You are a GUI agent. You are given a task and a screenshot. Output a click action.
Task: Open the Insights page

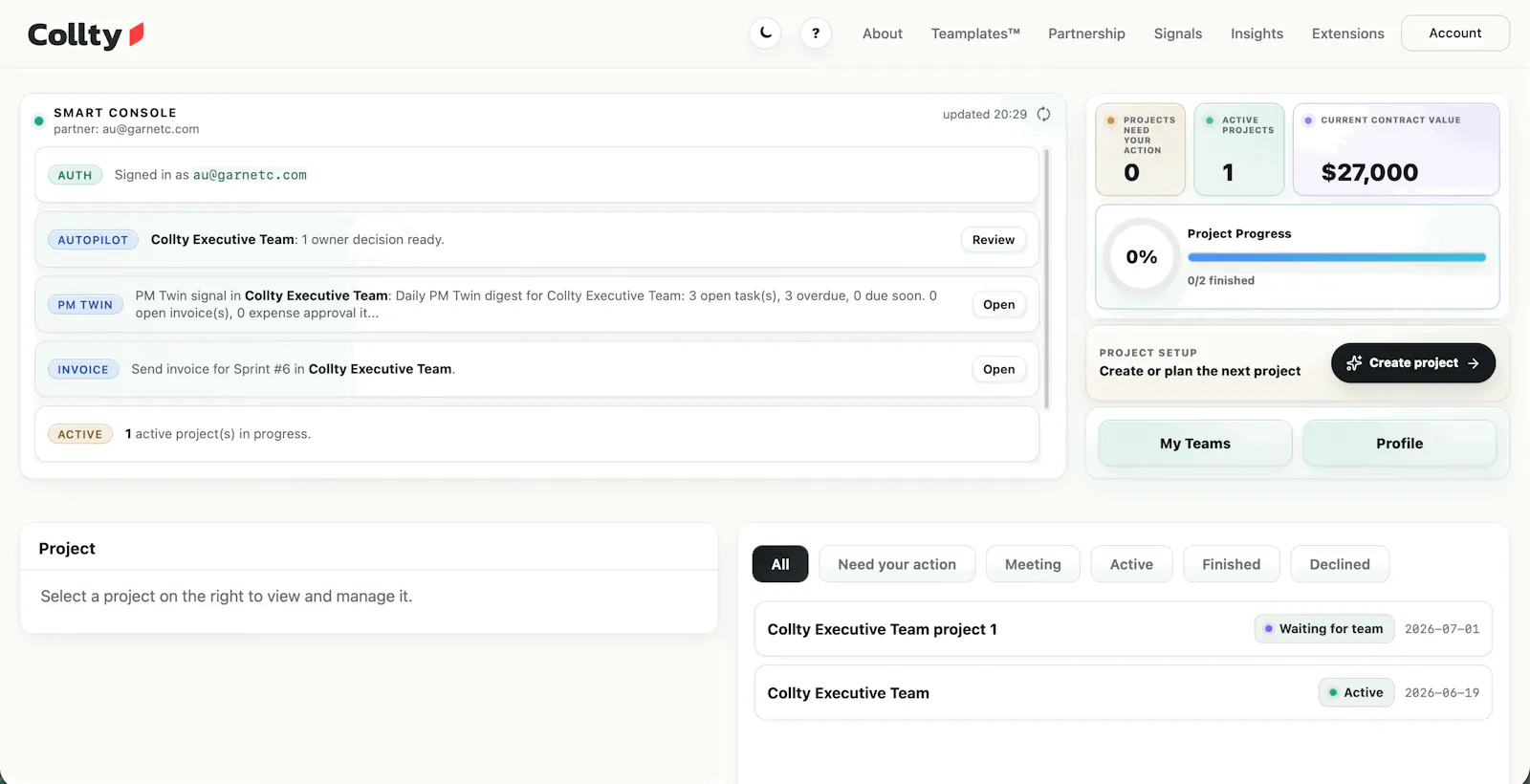tap(1257, 33)
